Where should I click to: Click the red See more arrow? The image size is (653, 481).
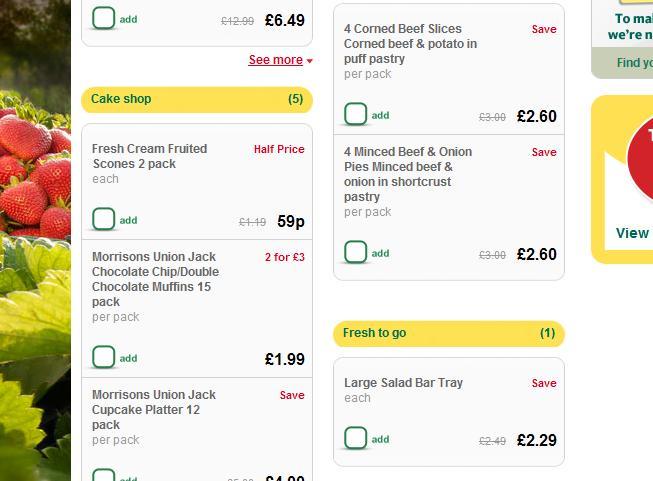(309, 61)
